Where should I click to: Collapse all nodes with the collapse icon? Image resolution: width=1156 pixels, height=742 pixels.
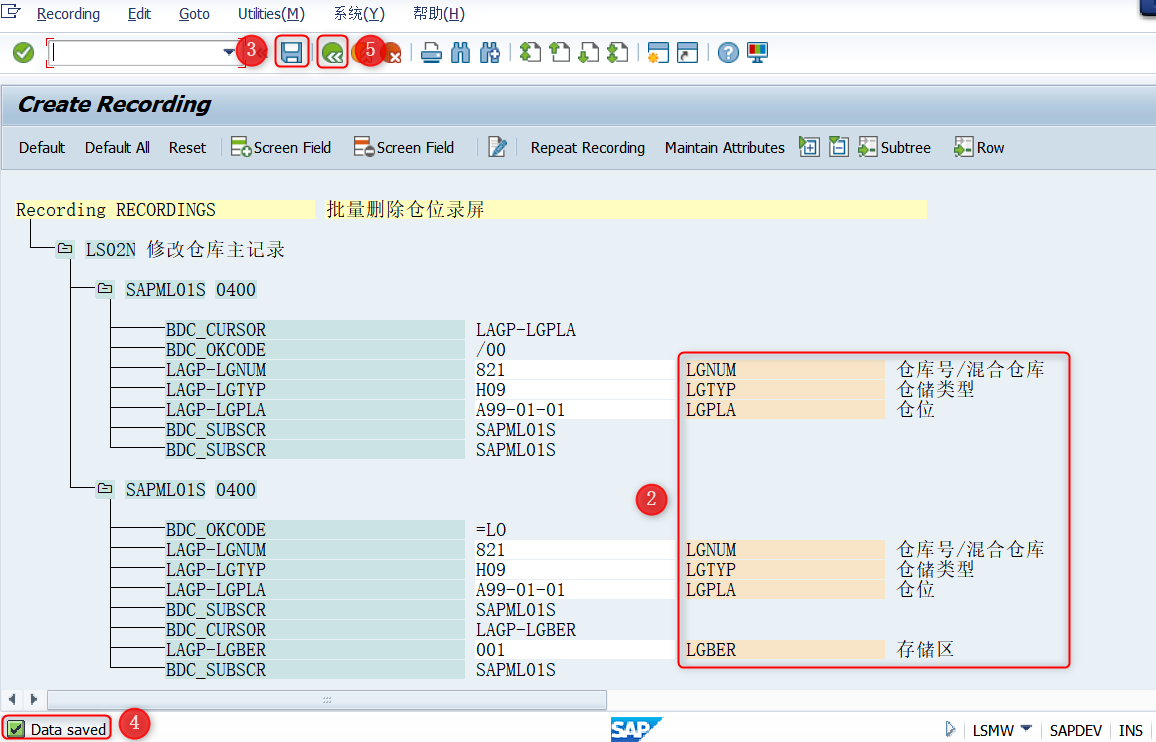[x=838, y=146]
